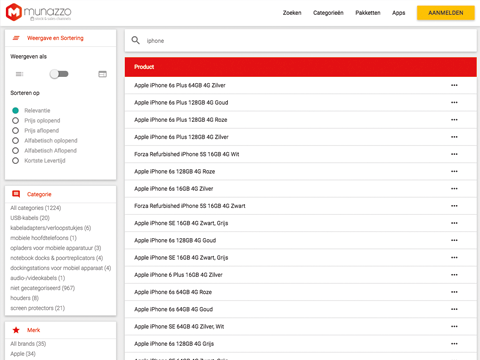Image resolution: width=480 pixels, height=360 pixels.
Task: Filter by houders (8)
Action: click(24, 298)
